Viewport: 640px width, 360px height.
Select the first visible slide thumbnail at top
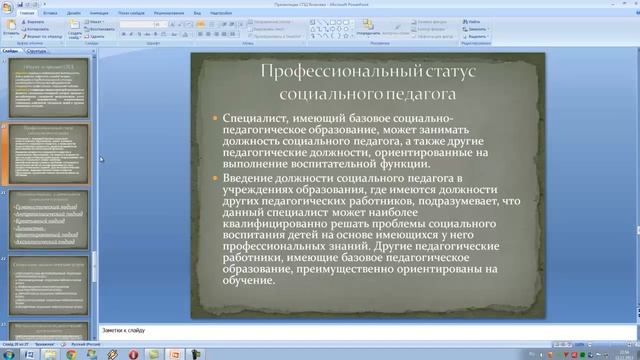tap(49, 88)
